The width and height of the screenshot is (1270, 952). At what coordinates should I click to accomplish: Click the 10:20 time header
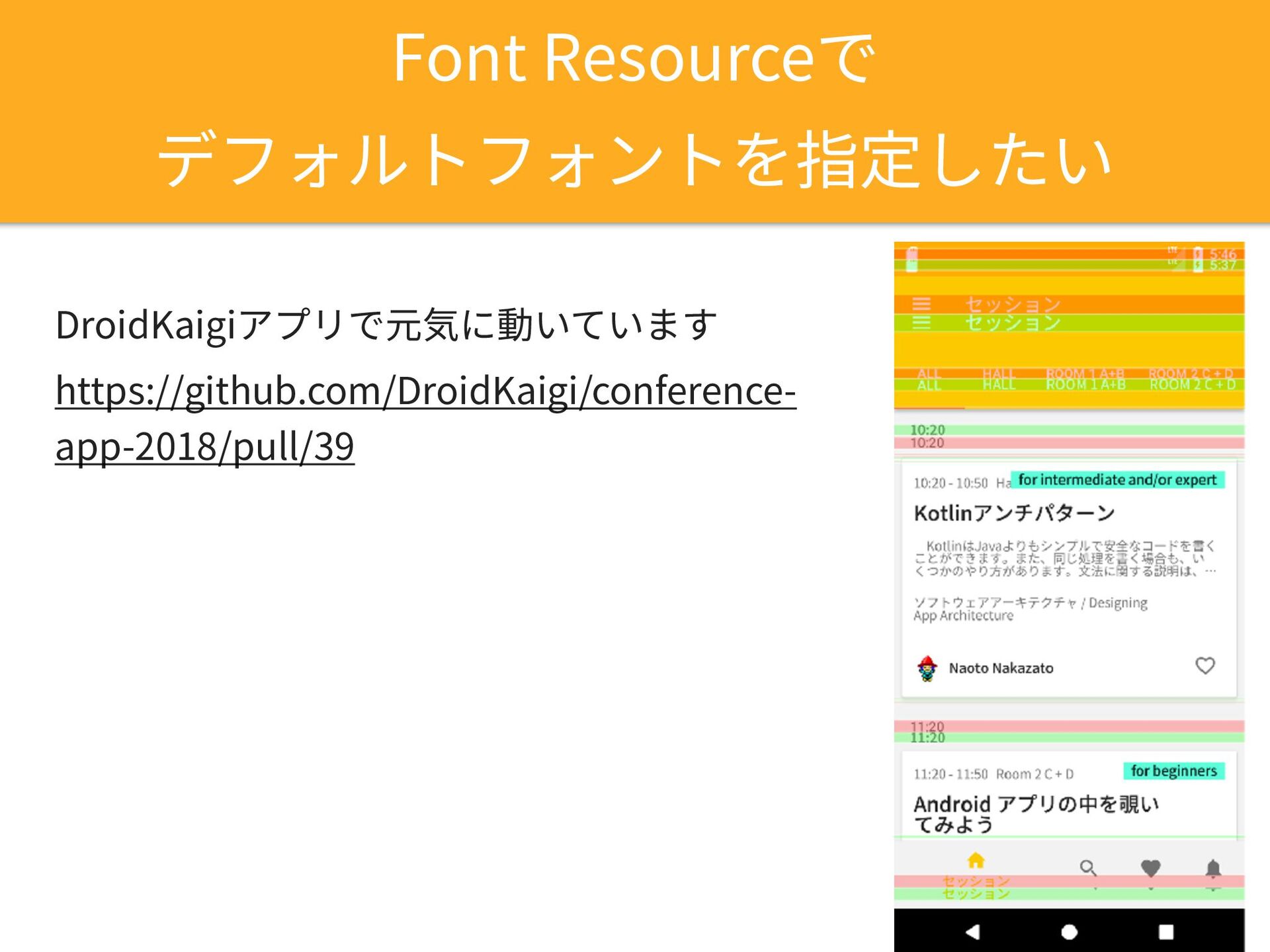[x=927, y=436]
